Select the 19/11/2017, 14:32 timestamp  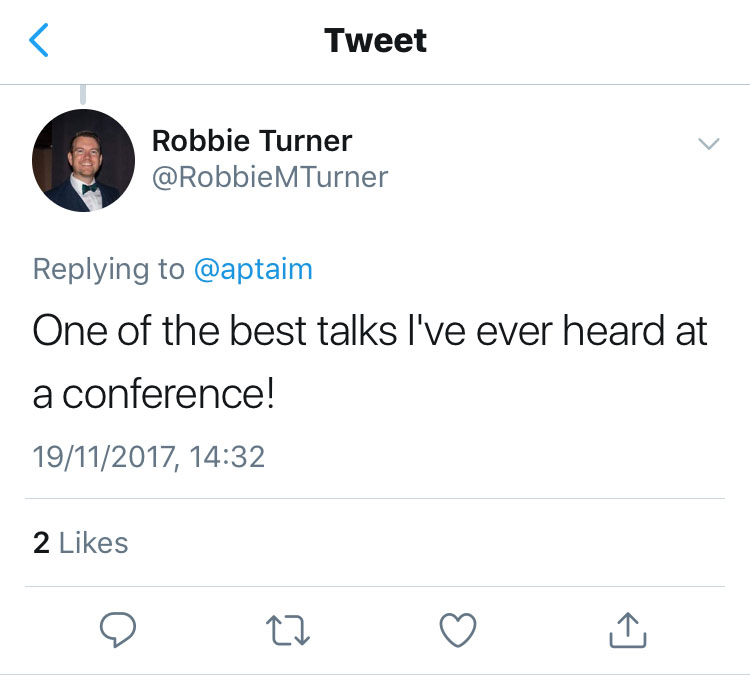coord(148,457)
